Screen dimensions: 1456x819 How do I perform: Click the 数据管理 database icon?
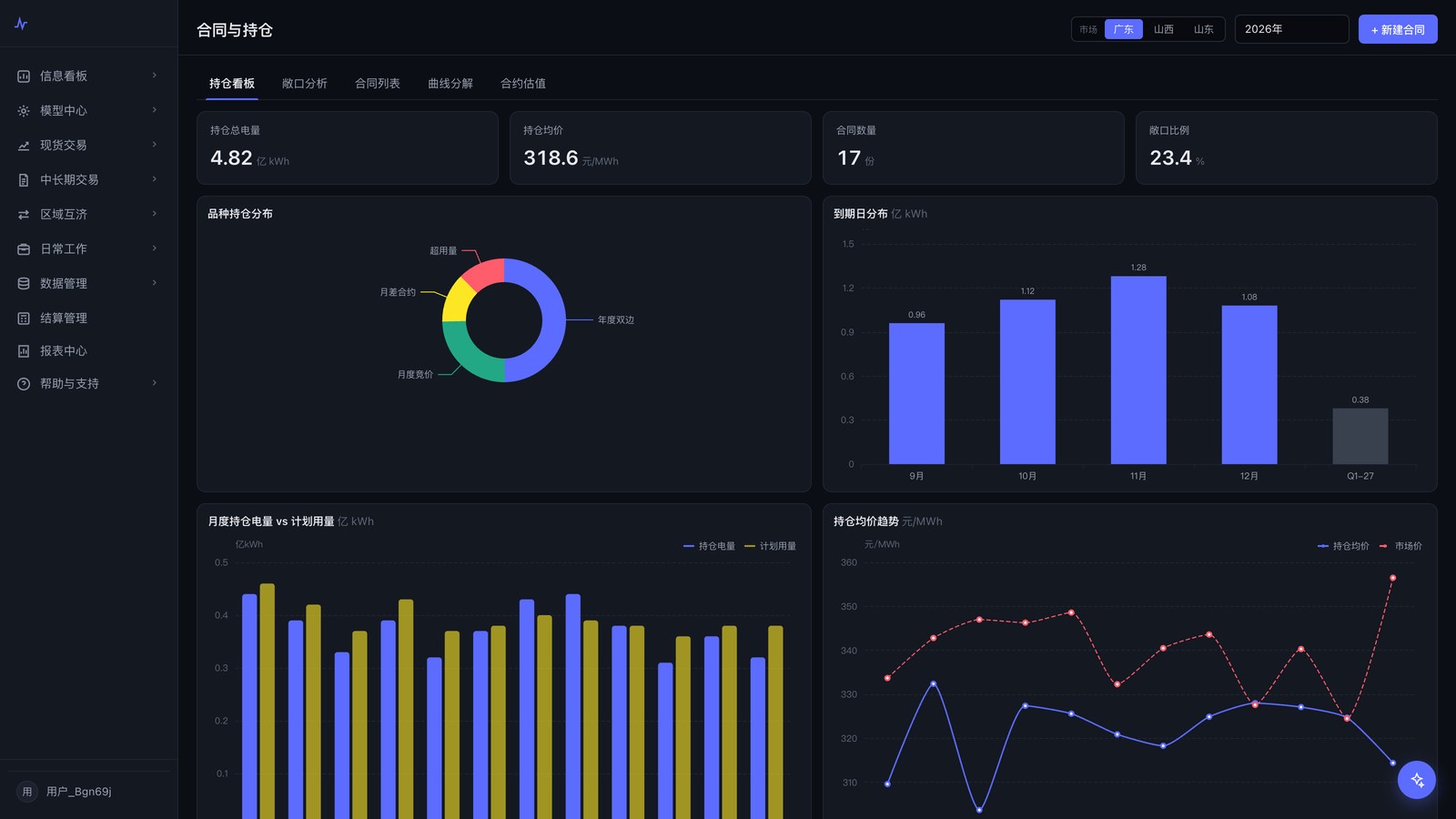[x=24, y=284]
